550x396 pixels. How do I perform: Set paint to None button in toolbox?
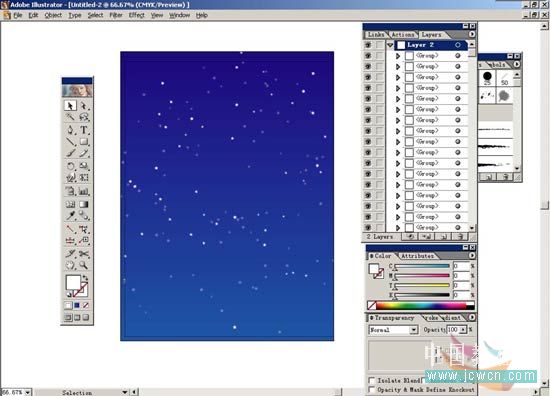(x=86, y=306)
